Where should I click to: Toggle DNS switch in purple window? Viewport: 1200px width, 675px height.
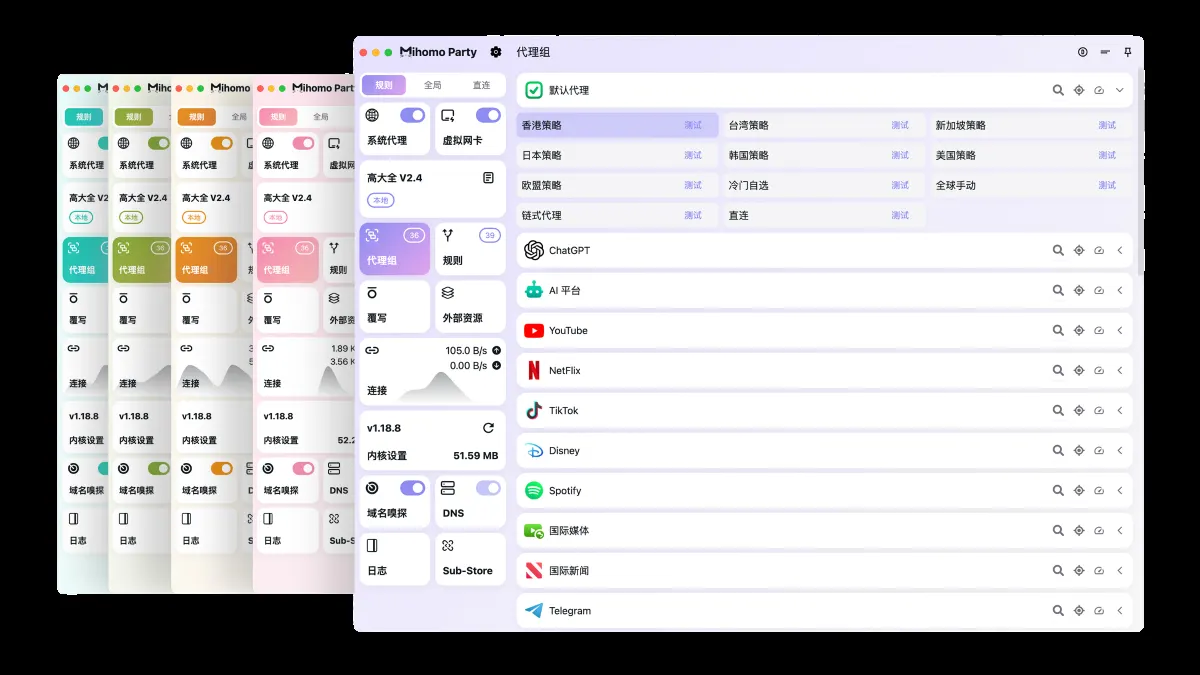coord(488,488)
